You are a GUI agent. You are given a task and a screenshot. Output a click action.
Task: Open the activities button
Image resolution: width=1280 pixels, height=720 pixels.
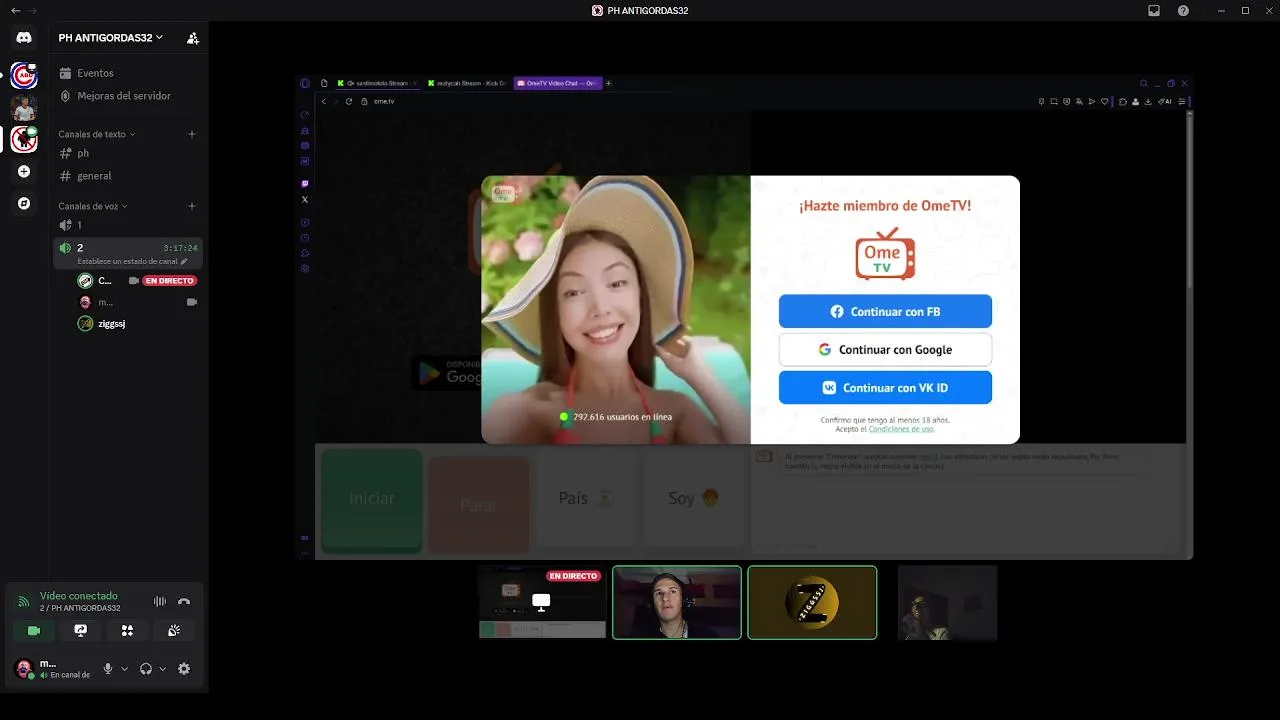[x=127, y=631]
